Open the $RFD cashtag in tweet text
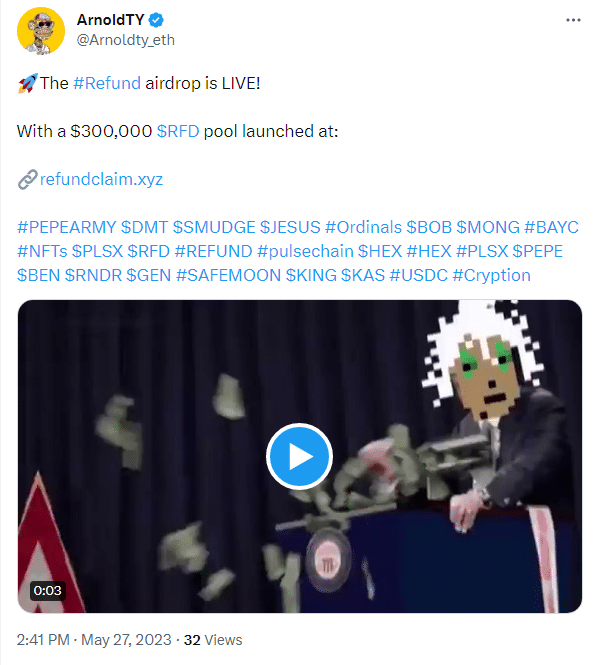This screenshot has height=665, width=593. tap(178, 131)
